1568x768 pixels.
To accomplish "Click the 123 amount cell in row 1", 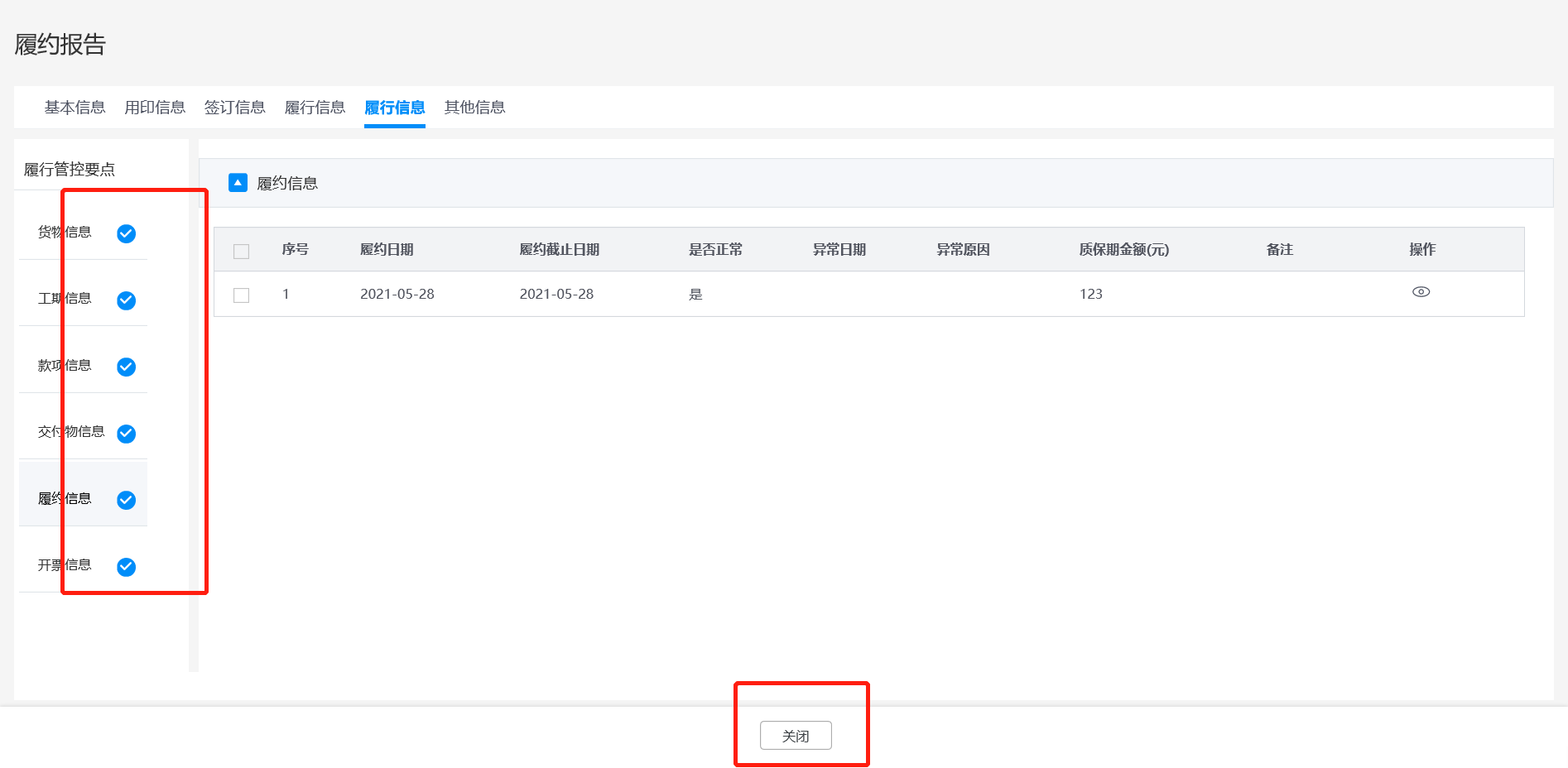I will (x=1090, y=295).
